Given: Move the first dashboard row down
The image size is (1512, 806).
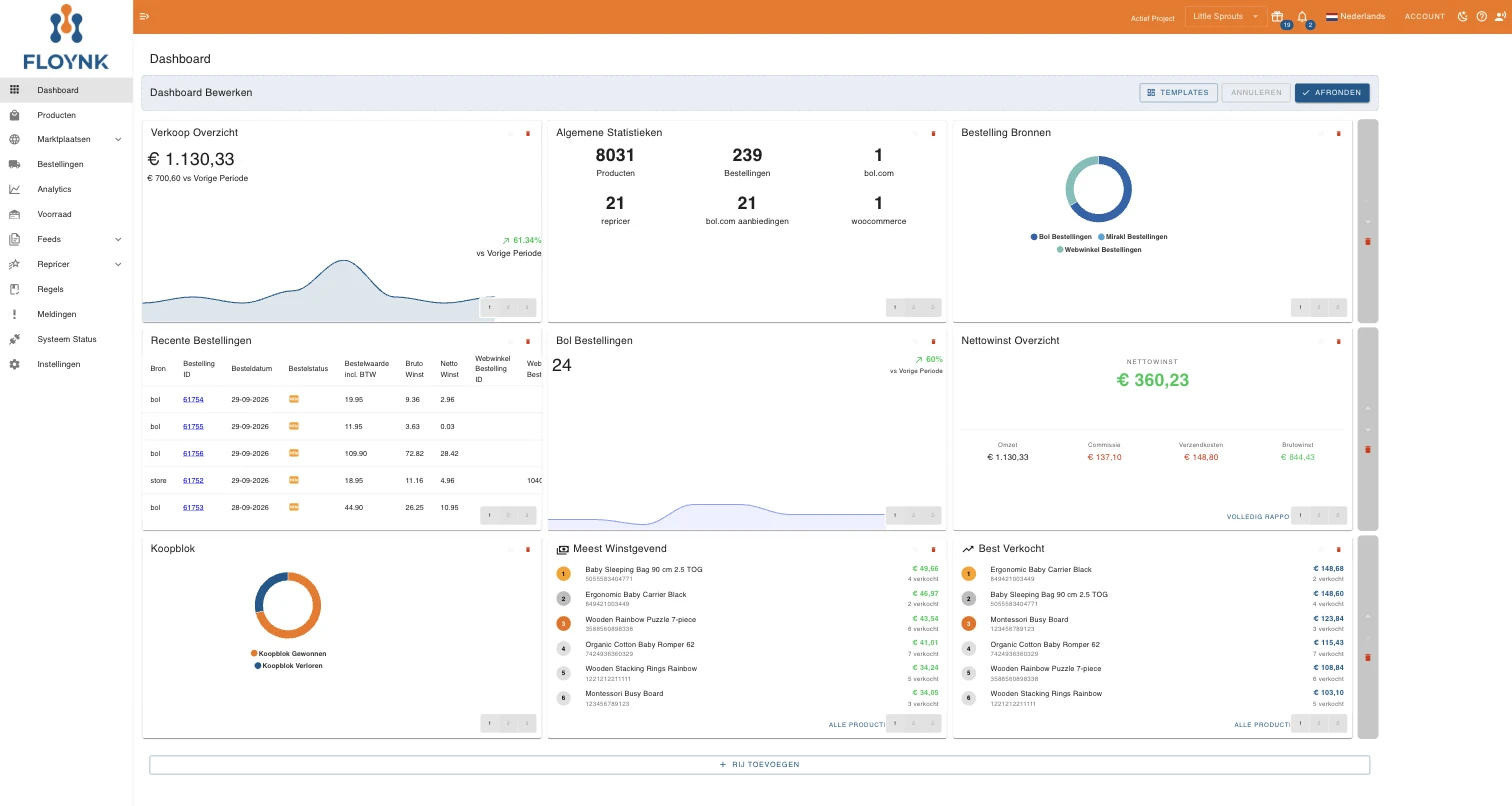Looking at the screenshot, I should tap(1368, 221).
